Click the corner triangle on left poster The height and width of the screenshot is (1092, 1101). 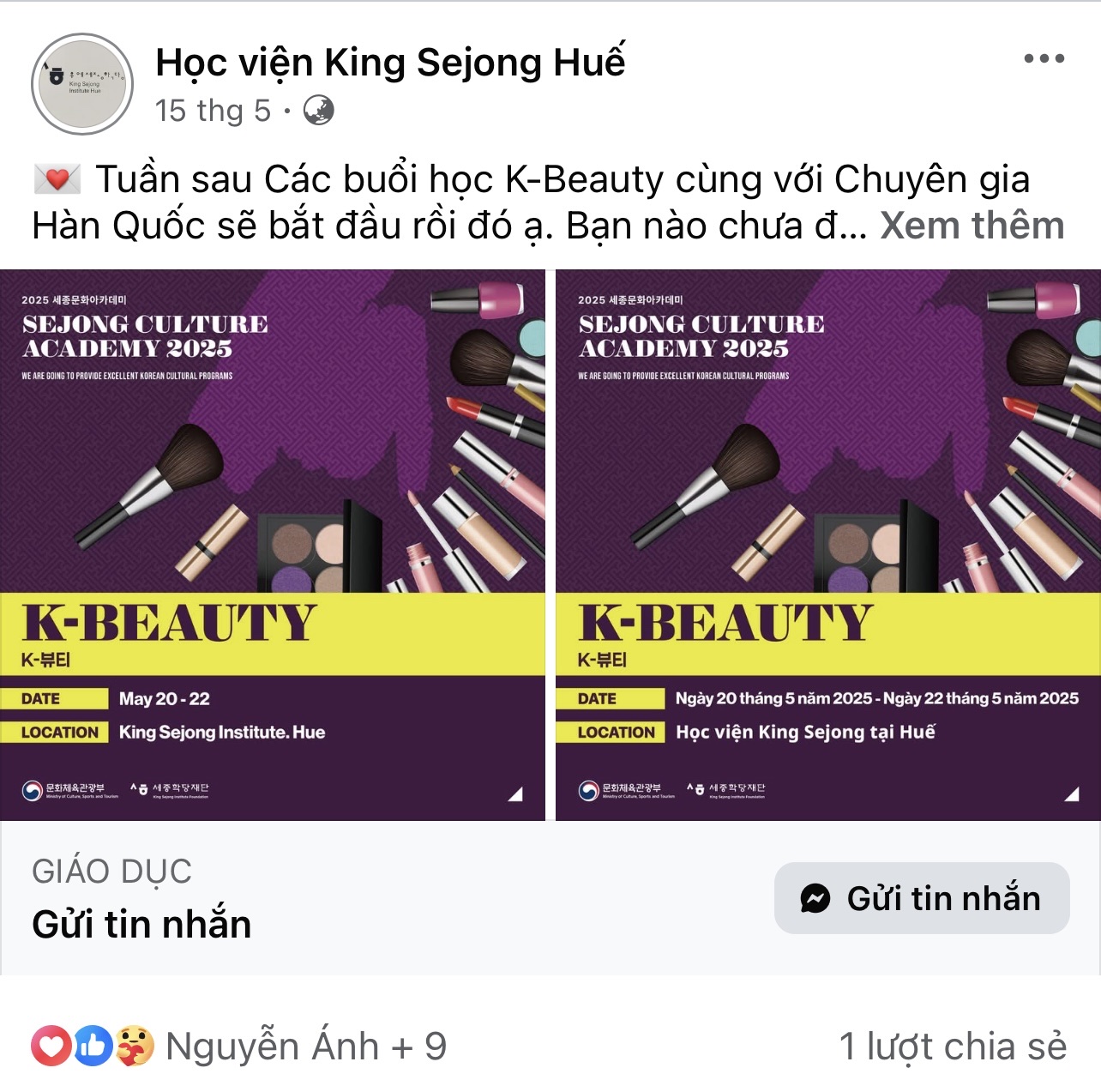point(515,793)
